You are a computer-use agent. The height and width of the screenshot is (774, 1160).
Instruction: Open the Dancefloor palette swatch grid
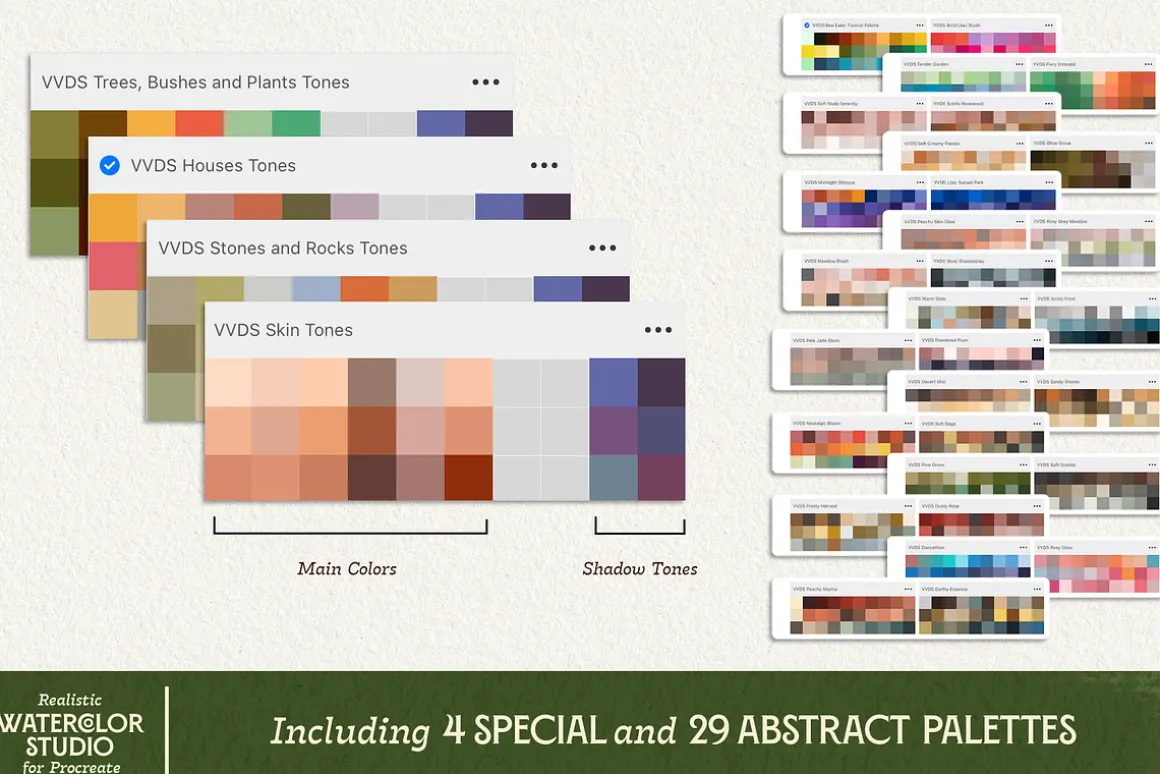tap(968, 566)
